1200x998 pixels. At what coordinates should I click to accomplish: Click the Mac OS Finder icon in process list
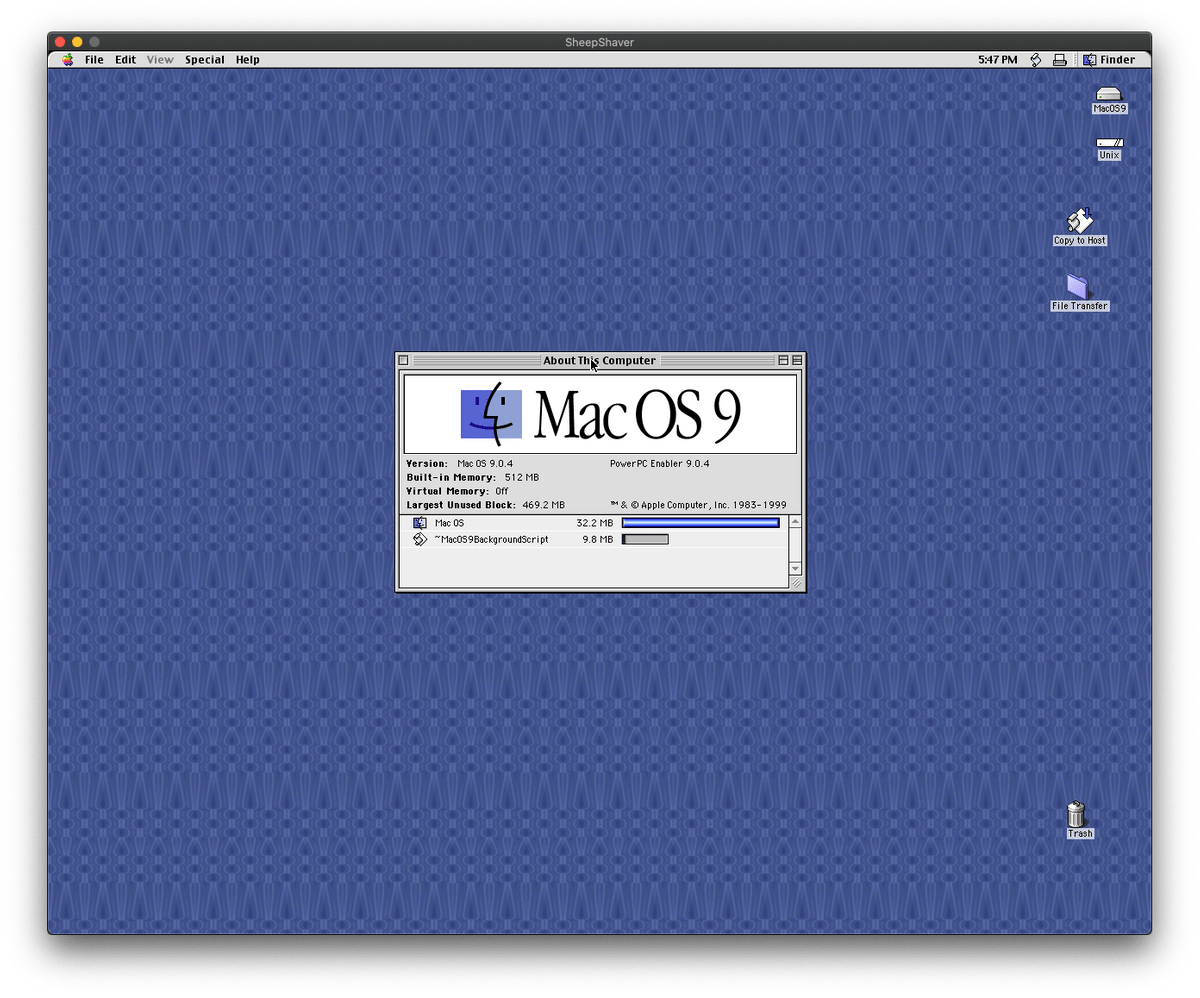point(420,523)
